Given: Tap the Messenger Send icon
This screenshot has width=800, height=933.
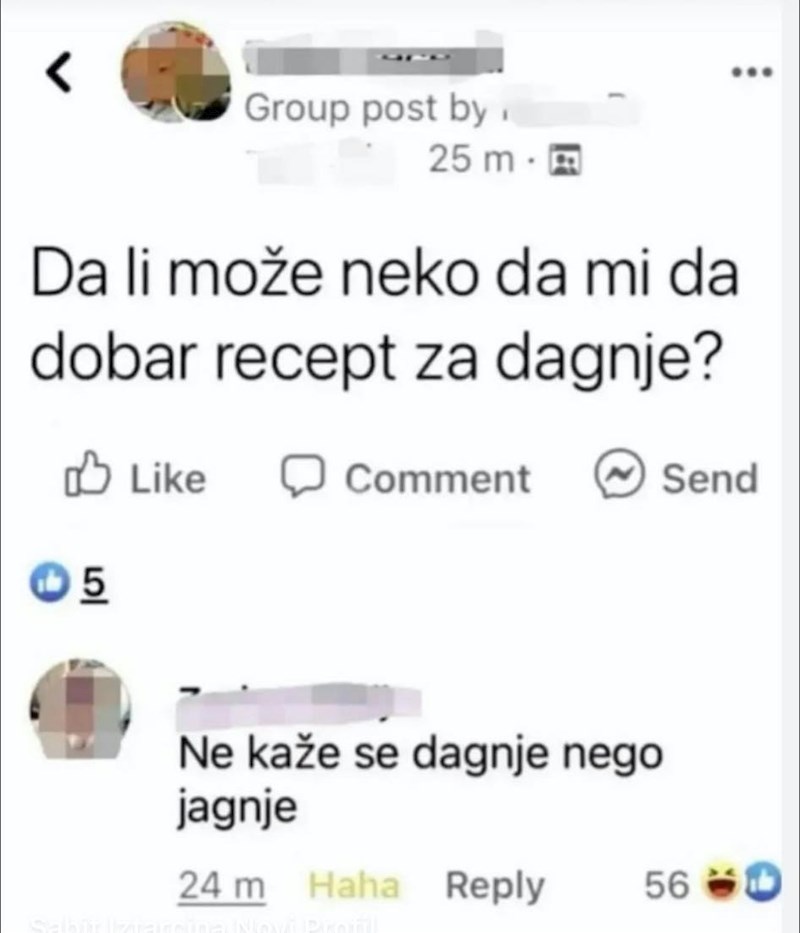Looking at the screenshot, I should coord(620,474).
